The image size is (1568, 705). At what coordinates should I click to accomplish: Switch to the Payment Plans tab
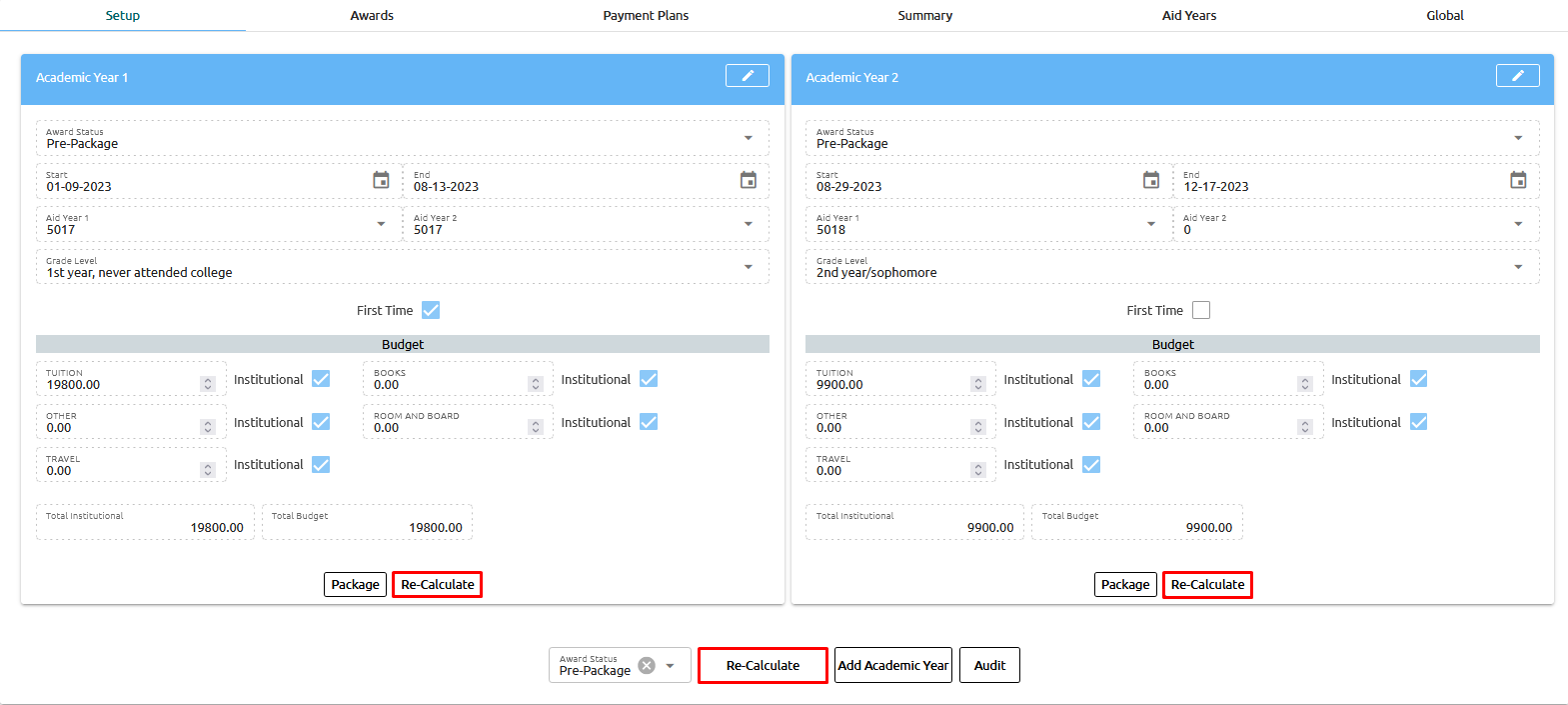(x=646, y=15)
